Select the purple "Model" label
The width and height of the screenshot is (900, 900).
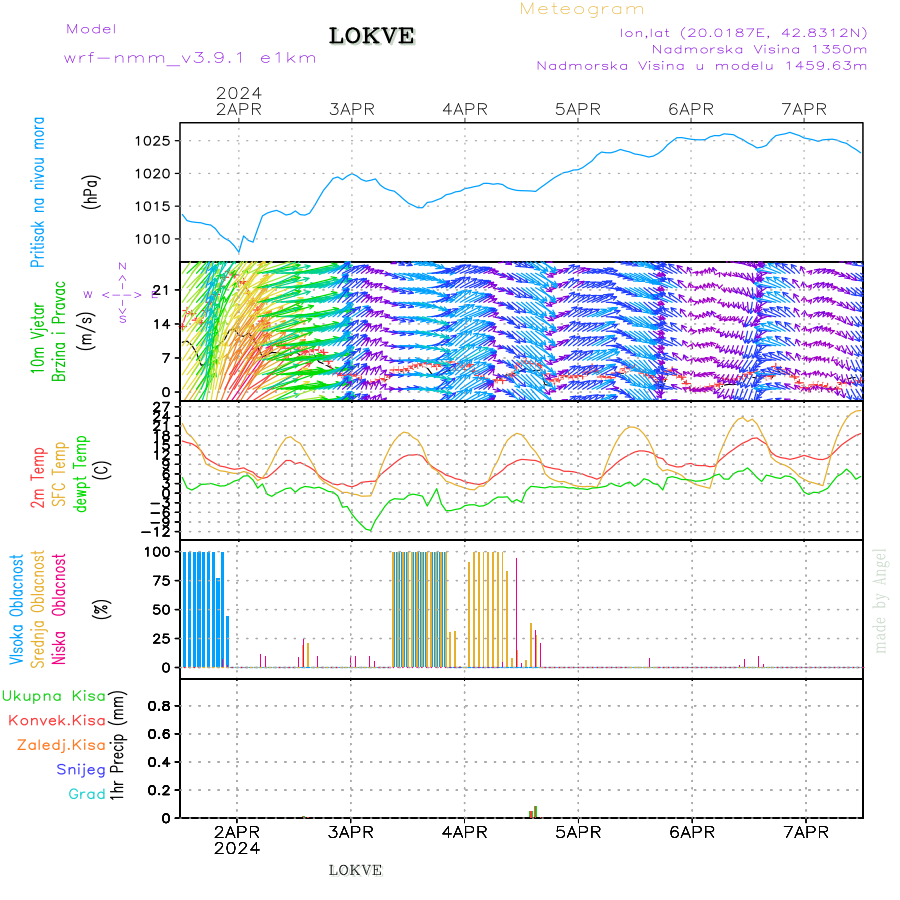click(x=91, y=29)
